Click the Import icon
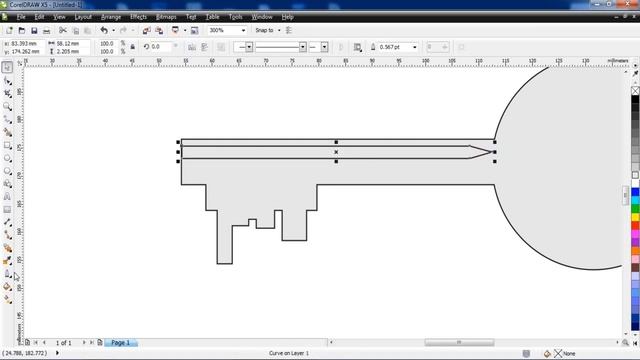 click(147, 30)
